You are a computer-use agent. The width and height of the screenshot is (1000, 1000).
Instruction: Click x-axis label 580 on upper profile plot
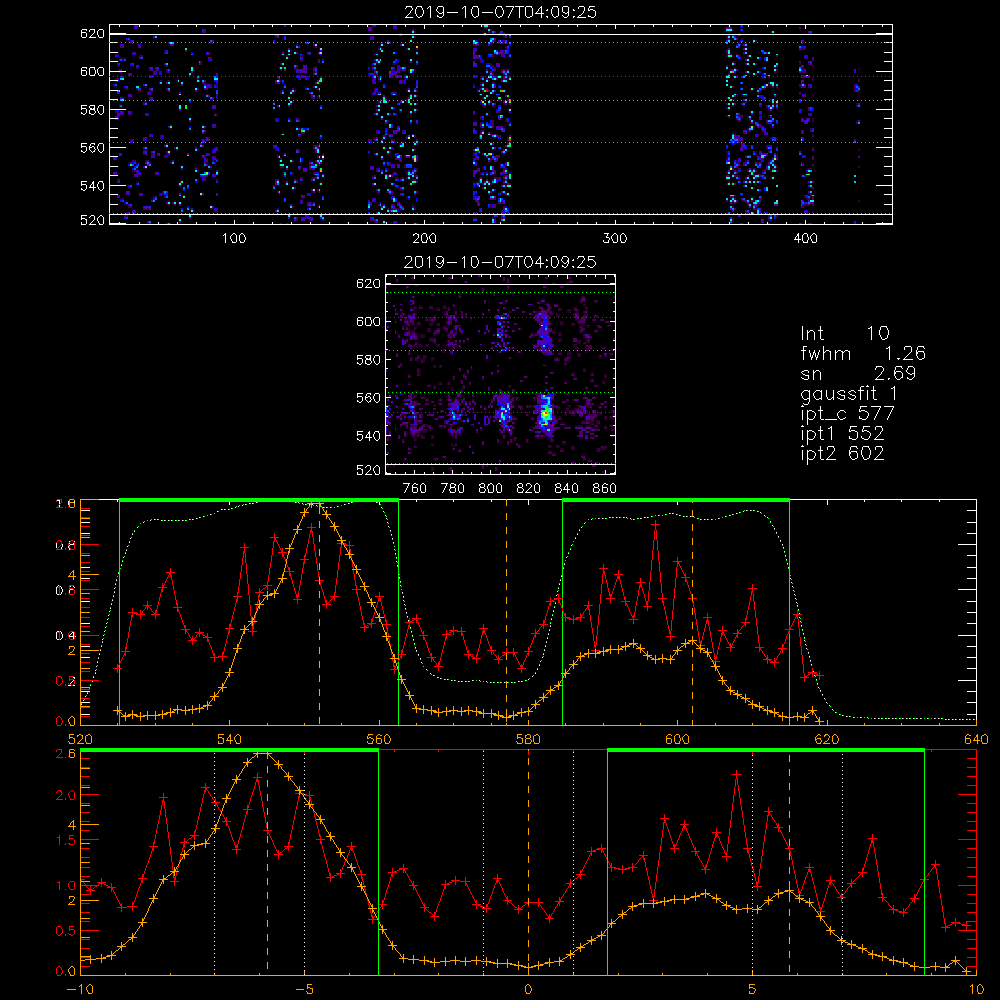pyautogui.click(x=528, y=740)
